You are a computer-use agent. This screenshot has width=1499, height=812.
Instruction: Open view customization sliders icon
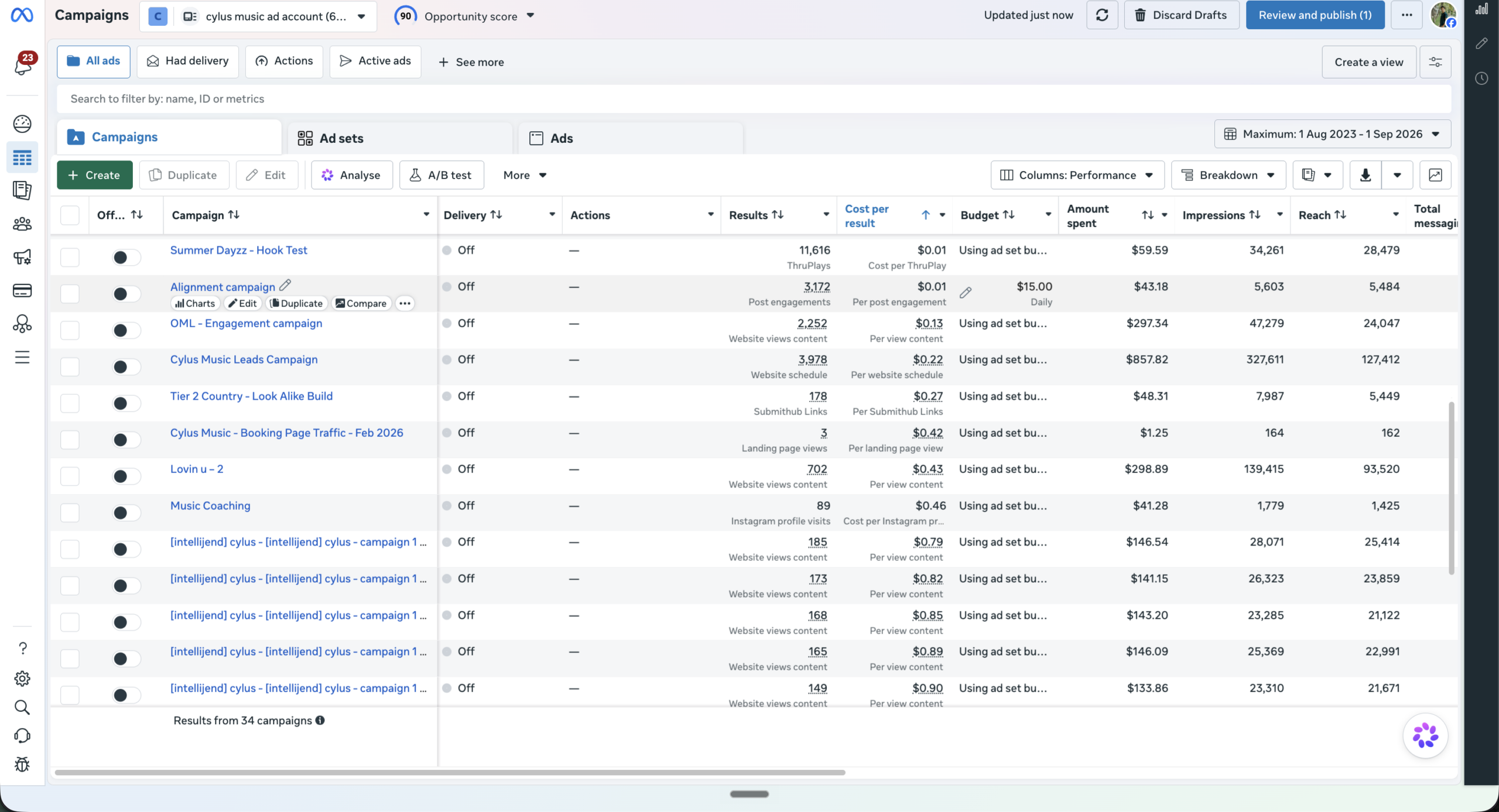point(1435,62)
